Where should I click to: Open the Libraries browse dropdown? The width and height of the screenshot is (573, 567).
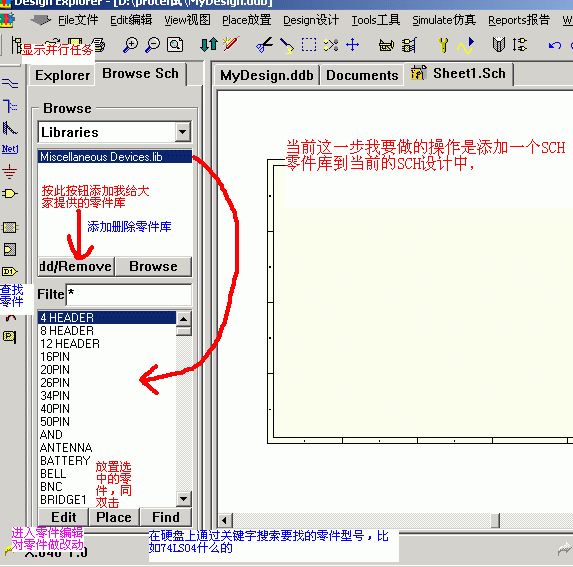click(x=183, y=132)
